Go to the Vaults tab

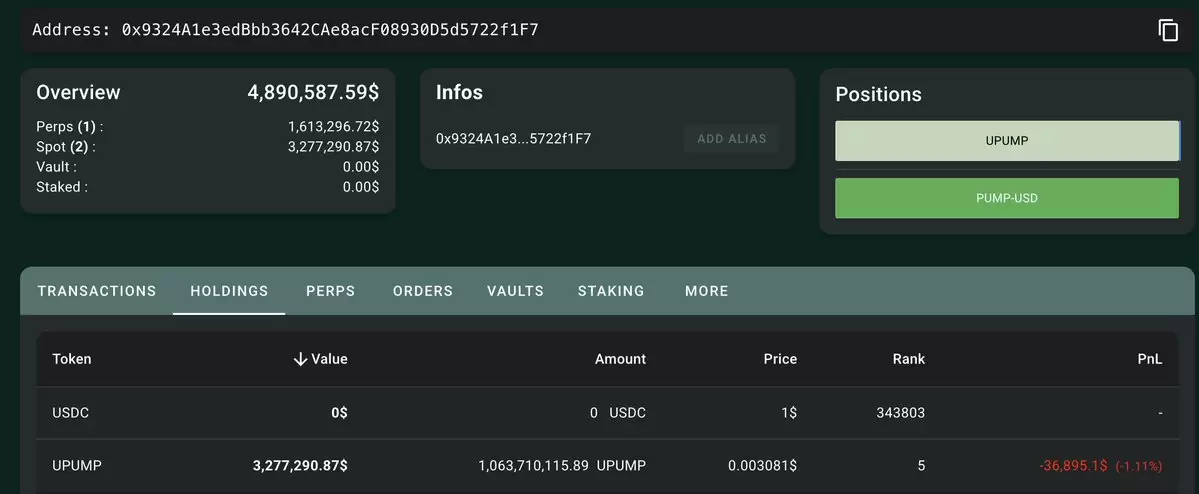[x=515, y=291]
